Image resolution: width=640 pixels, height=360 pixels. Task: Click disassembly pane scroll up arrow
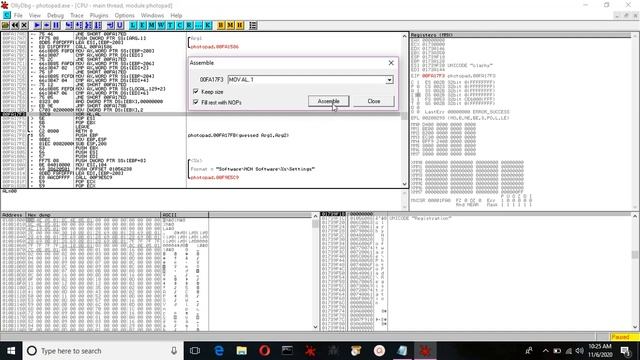click(x=404, y=36)
